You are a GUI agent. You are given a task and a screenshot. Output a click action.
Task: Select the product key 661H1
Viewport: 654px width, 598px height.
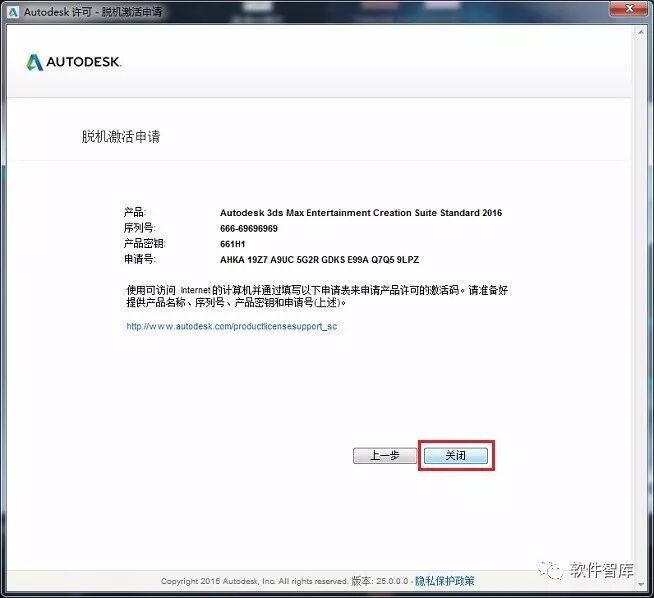pyautogui.click(x=232, y=244)
